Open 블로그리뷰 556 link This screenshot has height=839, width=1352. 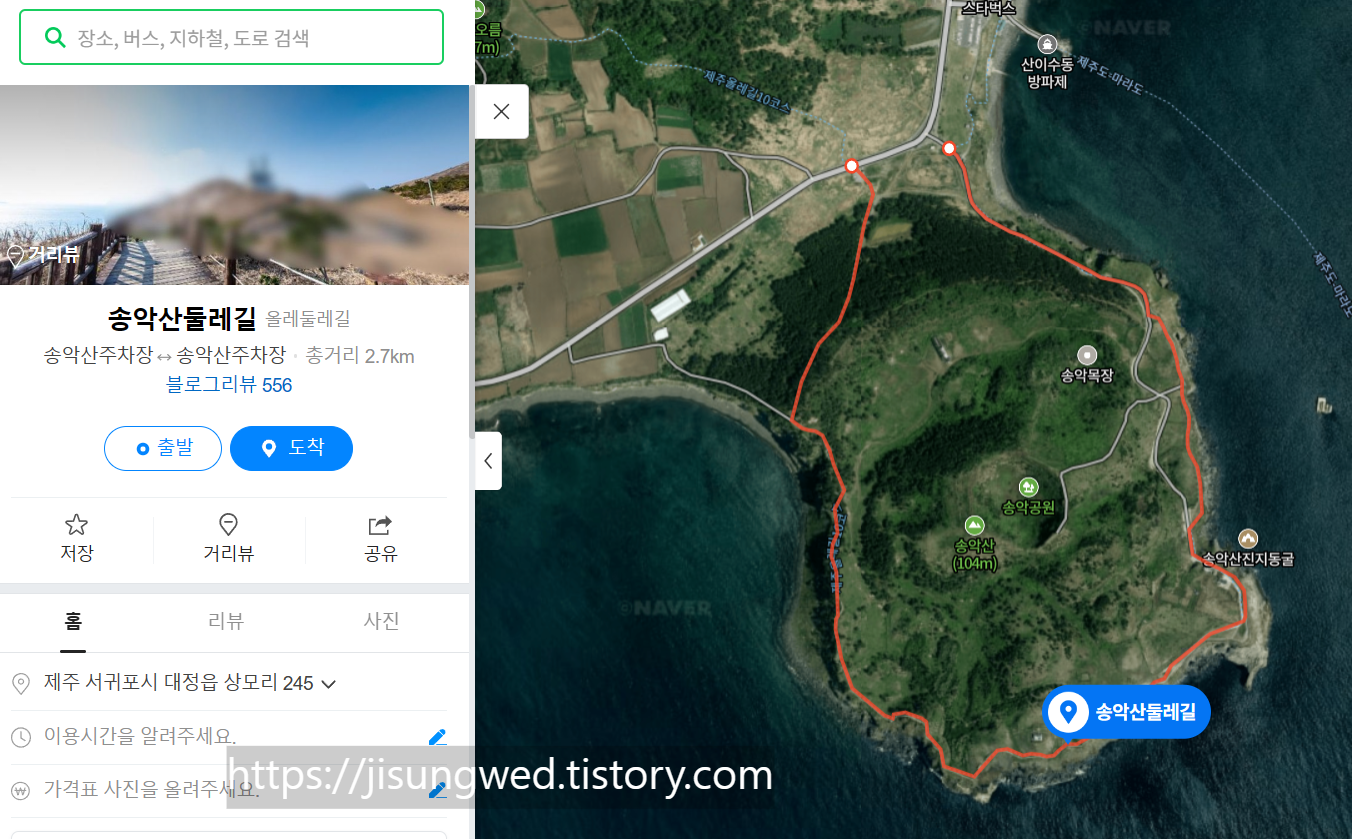[229, 385]
